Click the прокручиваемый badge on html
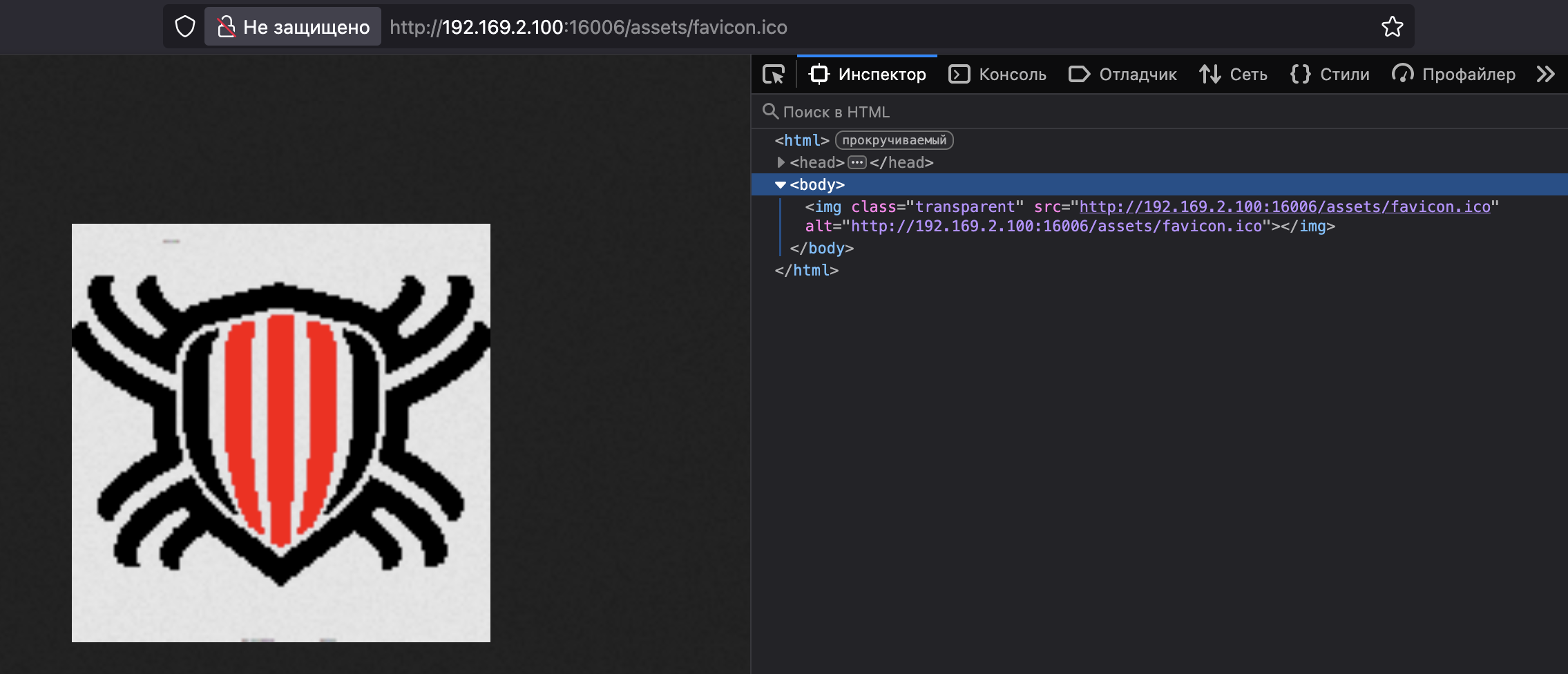The width and height of the screenshot is (1568, 674). tap(894, 140)
